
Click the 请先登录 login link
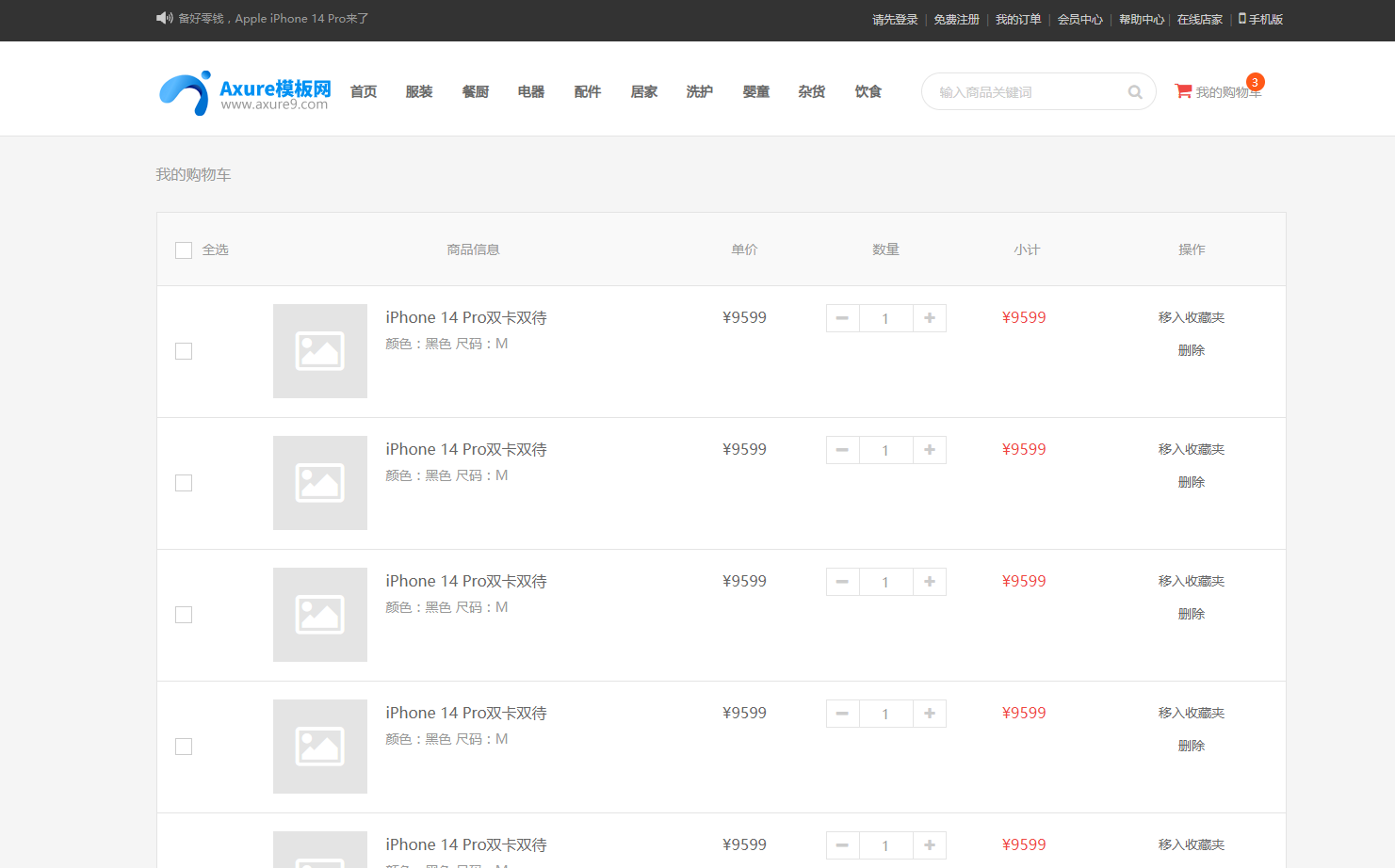click(895, 19)
